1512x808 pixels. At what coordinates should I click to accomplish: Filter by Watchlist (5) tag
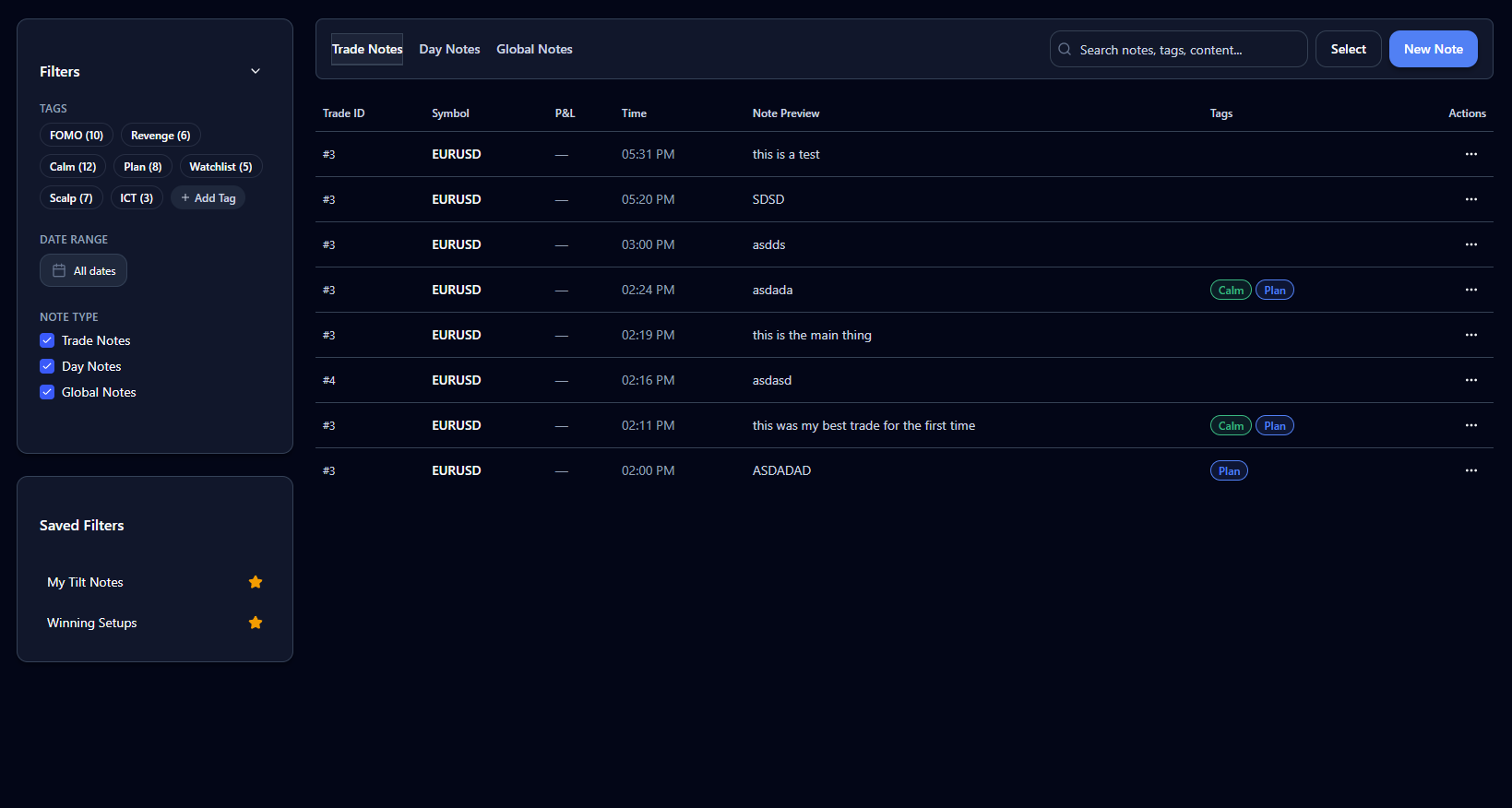coord(221,167)
